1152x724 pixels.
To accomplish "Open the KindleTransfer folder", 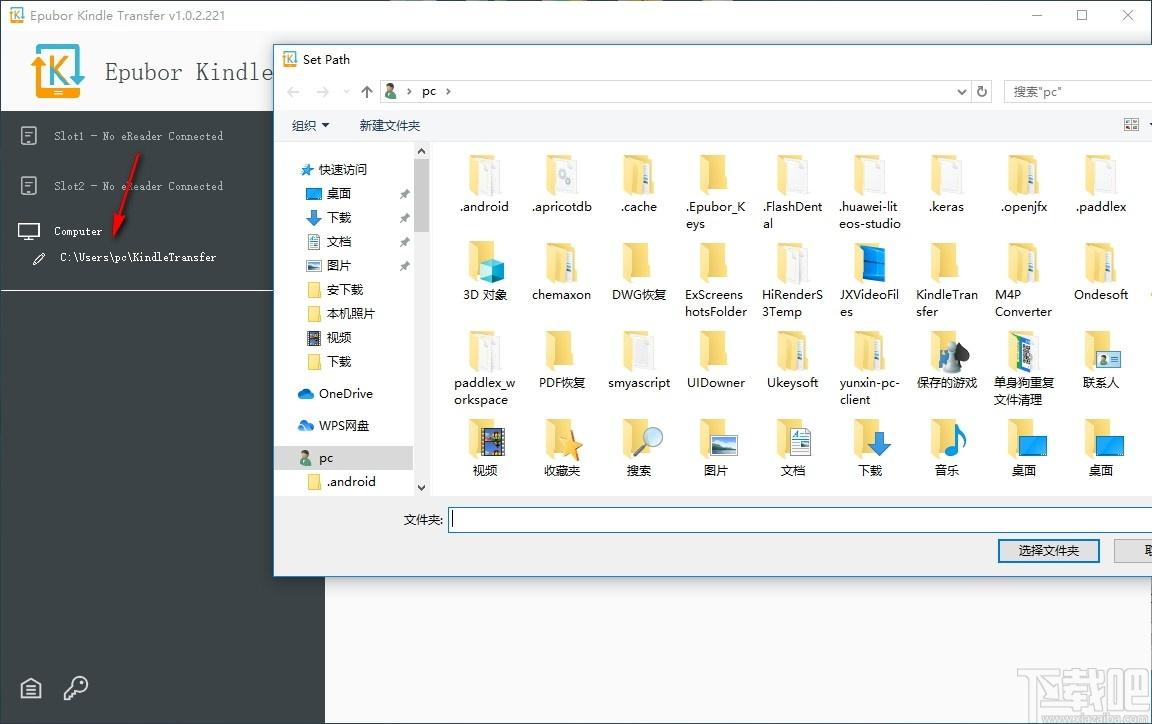I will click(x=946, y=276).
